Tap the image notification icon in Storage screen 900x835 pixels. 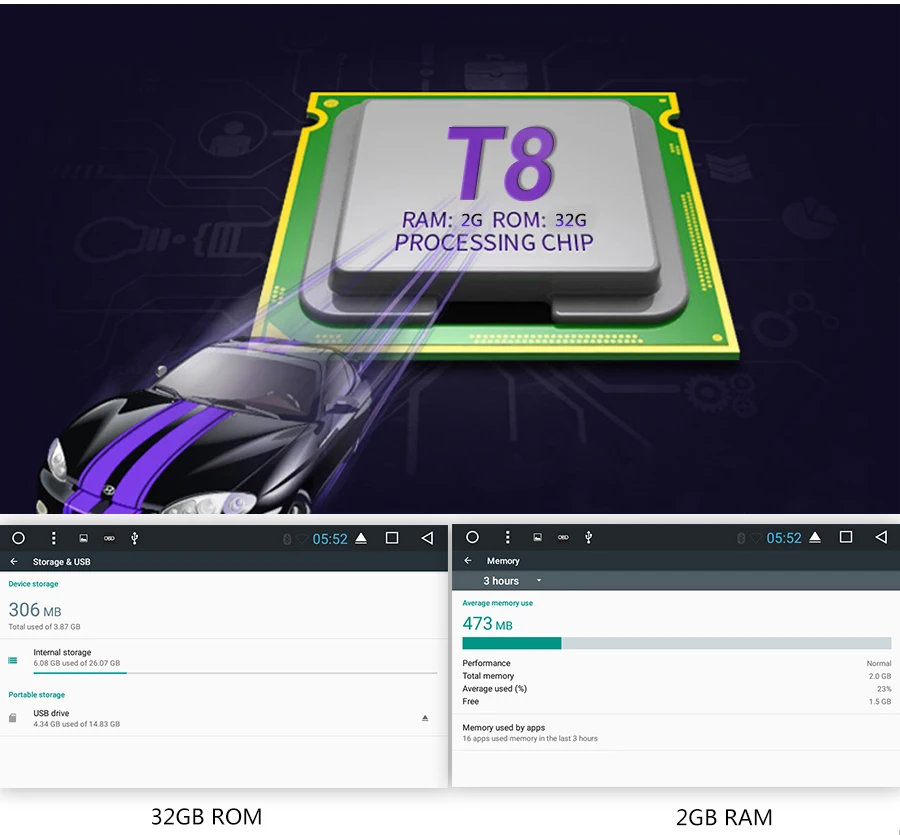[x=84, y=538]
